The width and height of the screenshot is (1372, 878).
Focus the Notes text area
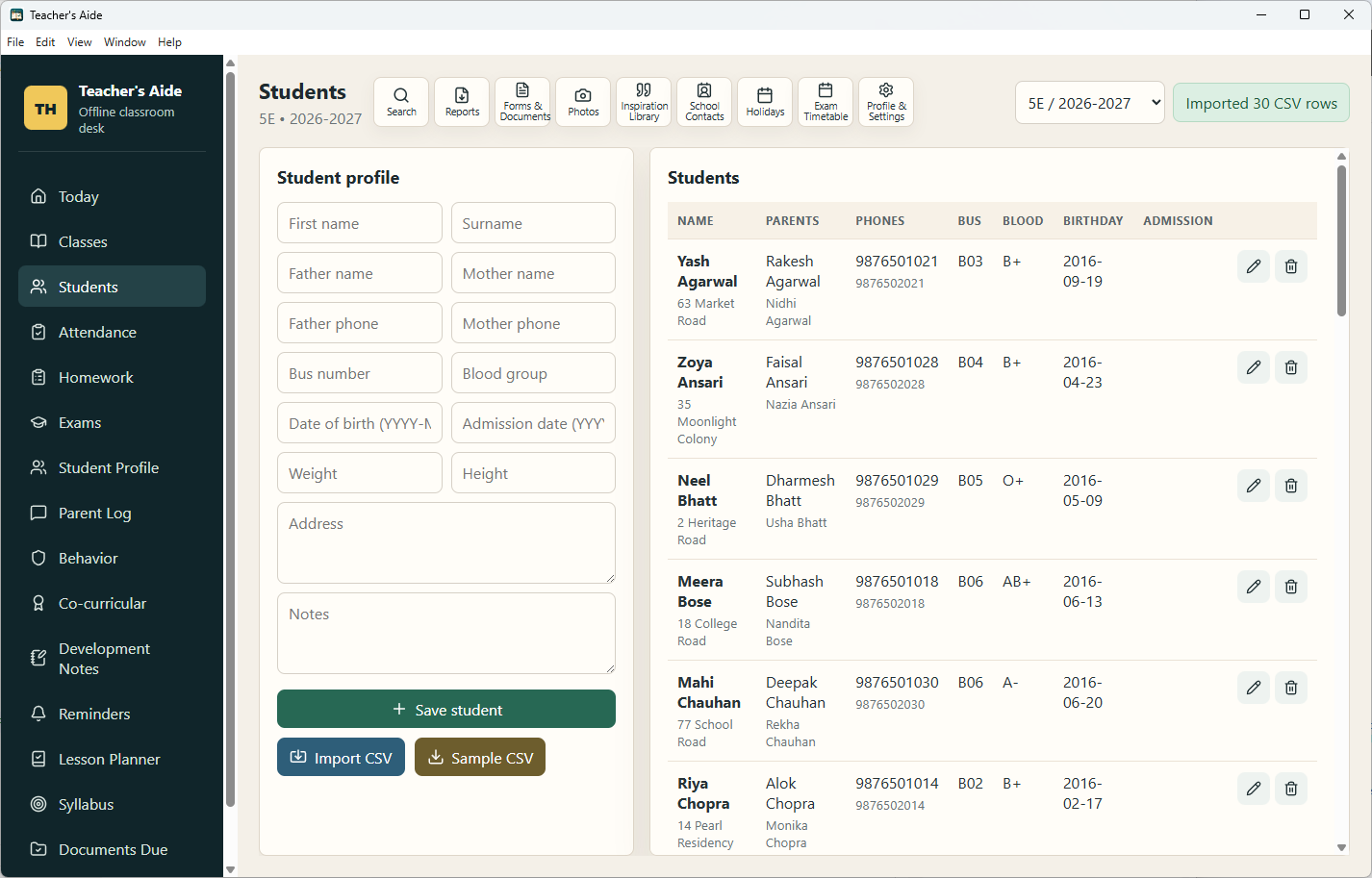(446, 633)
